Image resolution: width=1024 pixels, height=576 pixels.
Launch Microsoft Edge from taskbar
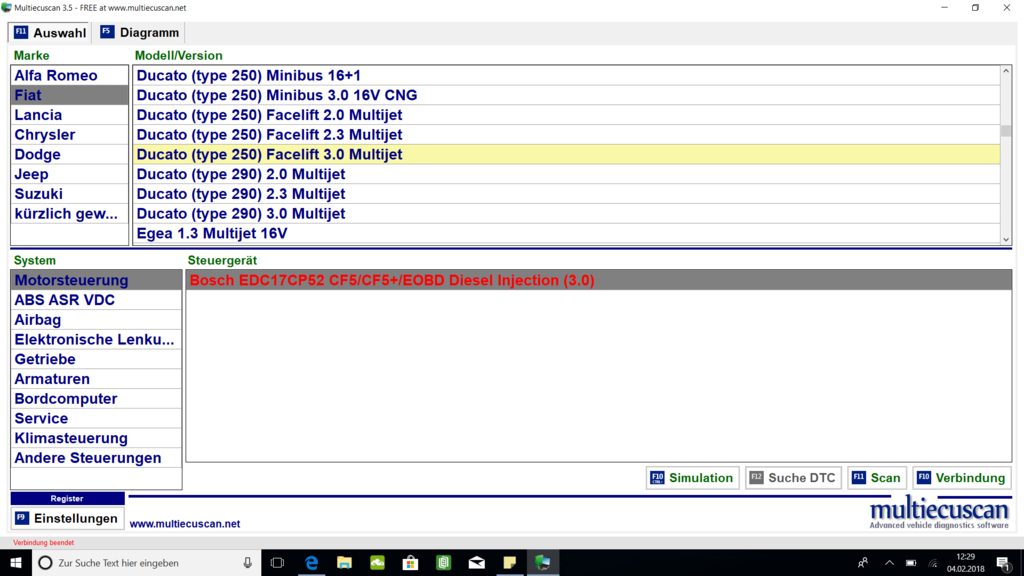(312, 562)
